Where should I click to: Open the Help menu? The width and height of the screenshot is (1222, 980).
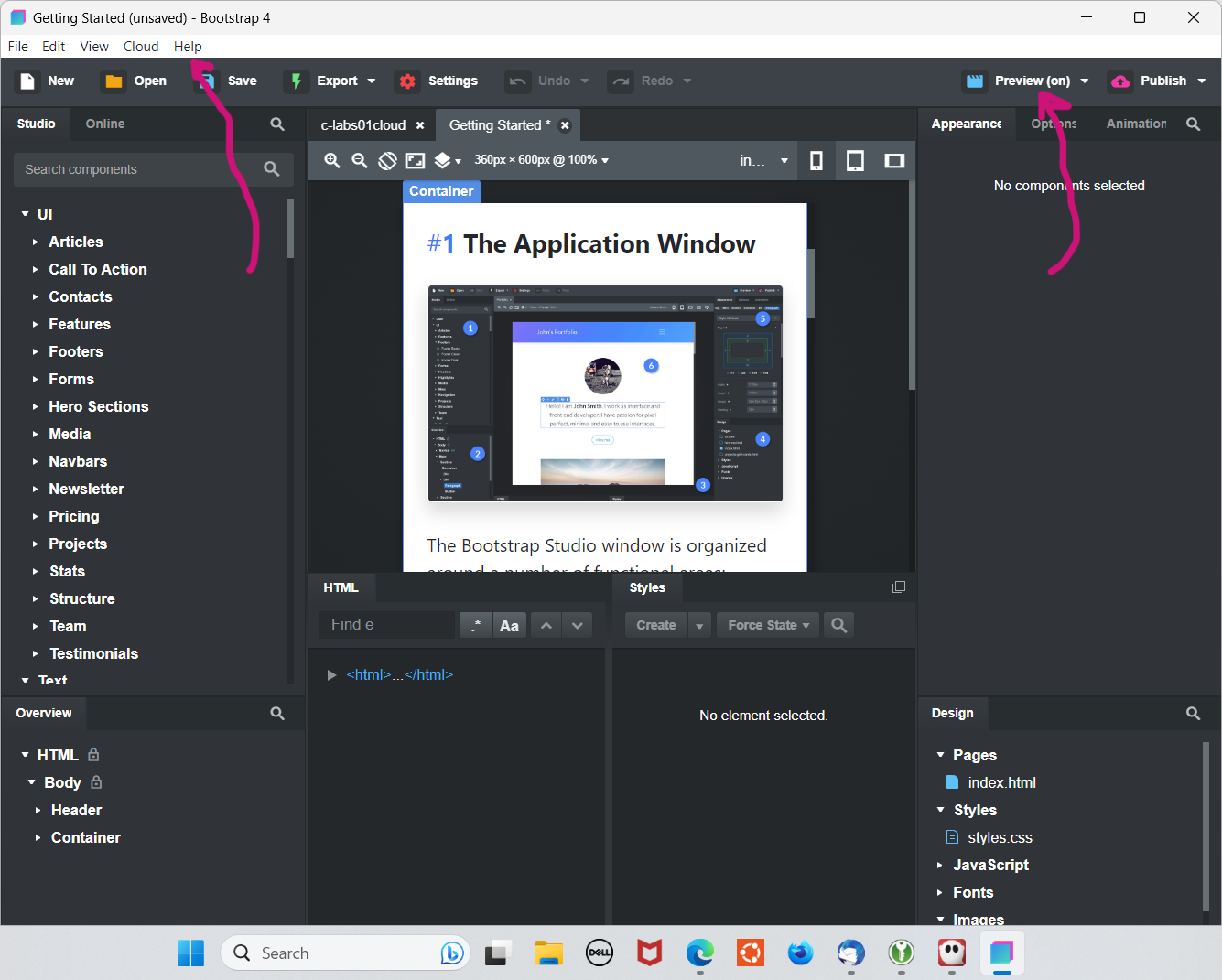pyautogui.click(x=188, y=47)
